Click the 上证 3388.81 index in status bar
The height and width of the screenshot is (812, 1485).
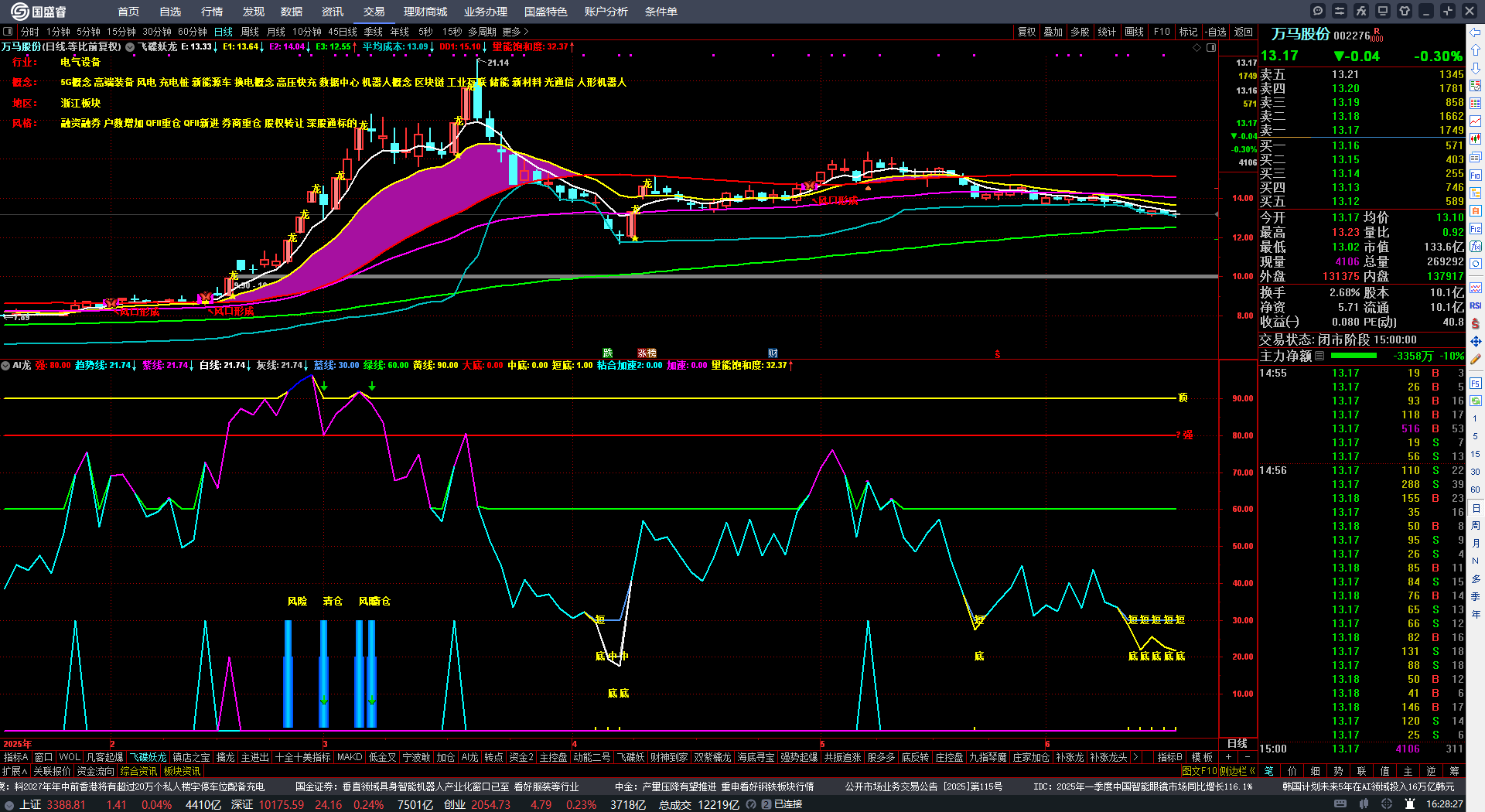[53, 804]
